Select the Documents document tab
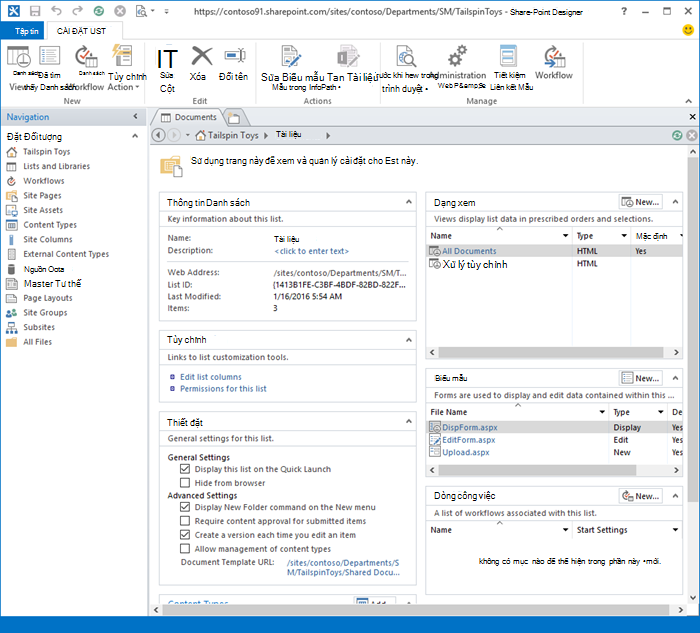This screenshot has height=633, width=700. pyautogui.click(x=188, y=117)
